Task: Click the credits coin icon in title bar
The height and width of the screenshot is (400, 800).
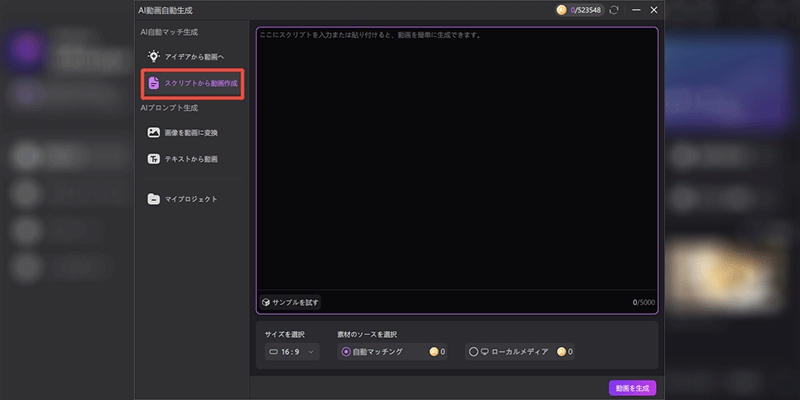Action: [x=562, y=10]
